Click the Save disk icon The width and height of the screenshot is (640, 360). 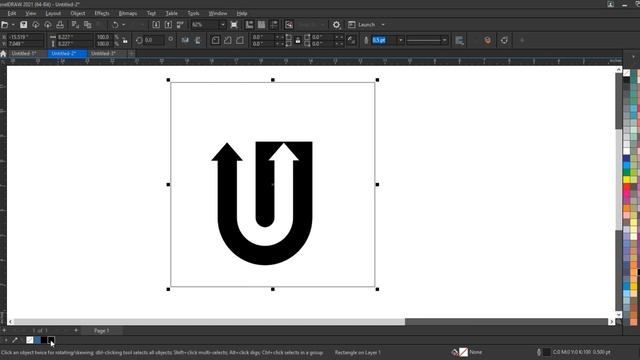tap(24, 25)
